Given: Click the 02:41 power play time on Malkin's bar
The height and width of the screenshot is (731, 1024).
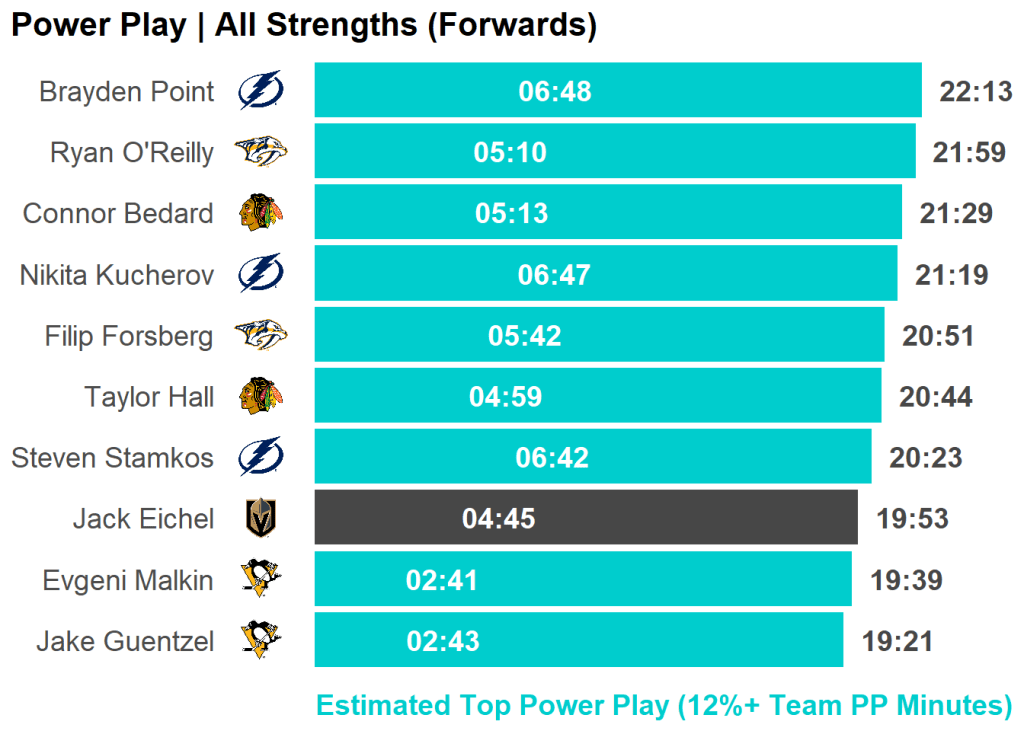Looking at the screenshot, I should [442, 580].
